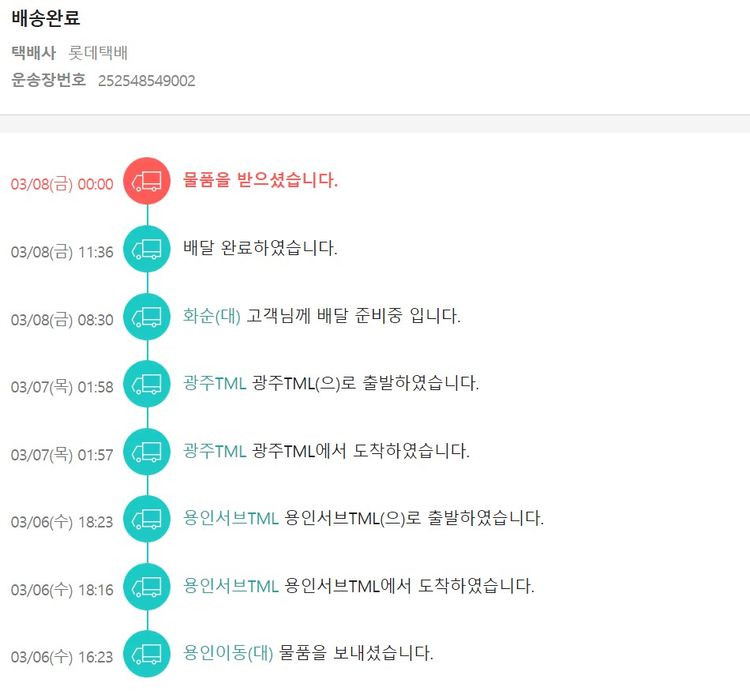Click the red 03/08(금) 00:00 timestamp
750x691 pixels.
[62, 185]
